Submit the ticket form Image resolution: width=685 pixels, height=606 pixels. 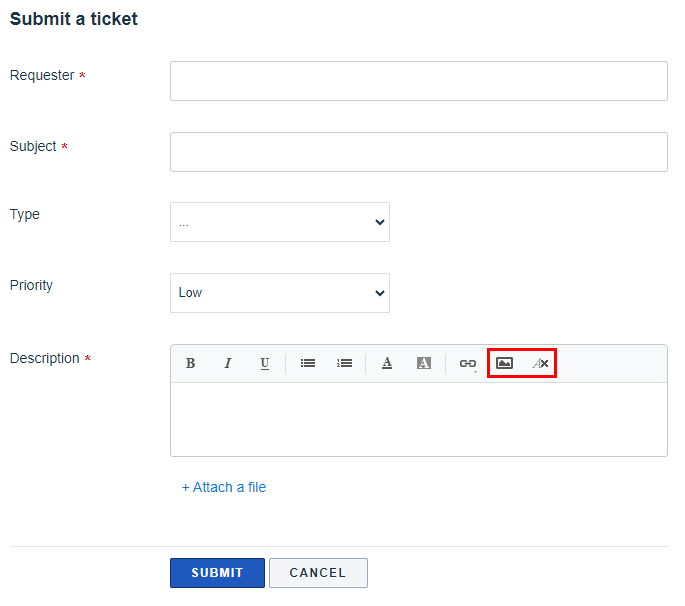click(217, 573)
